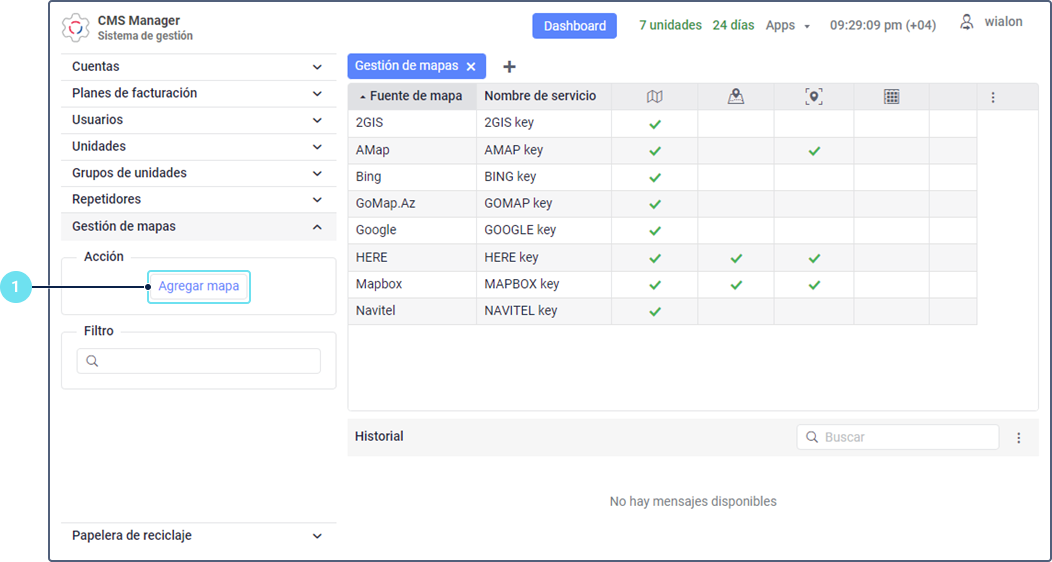Open the table column options menu
Screen dimensions: 1052x562
click(x=993, y=97)
